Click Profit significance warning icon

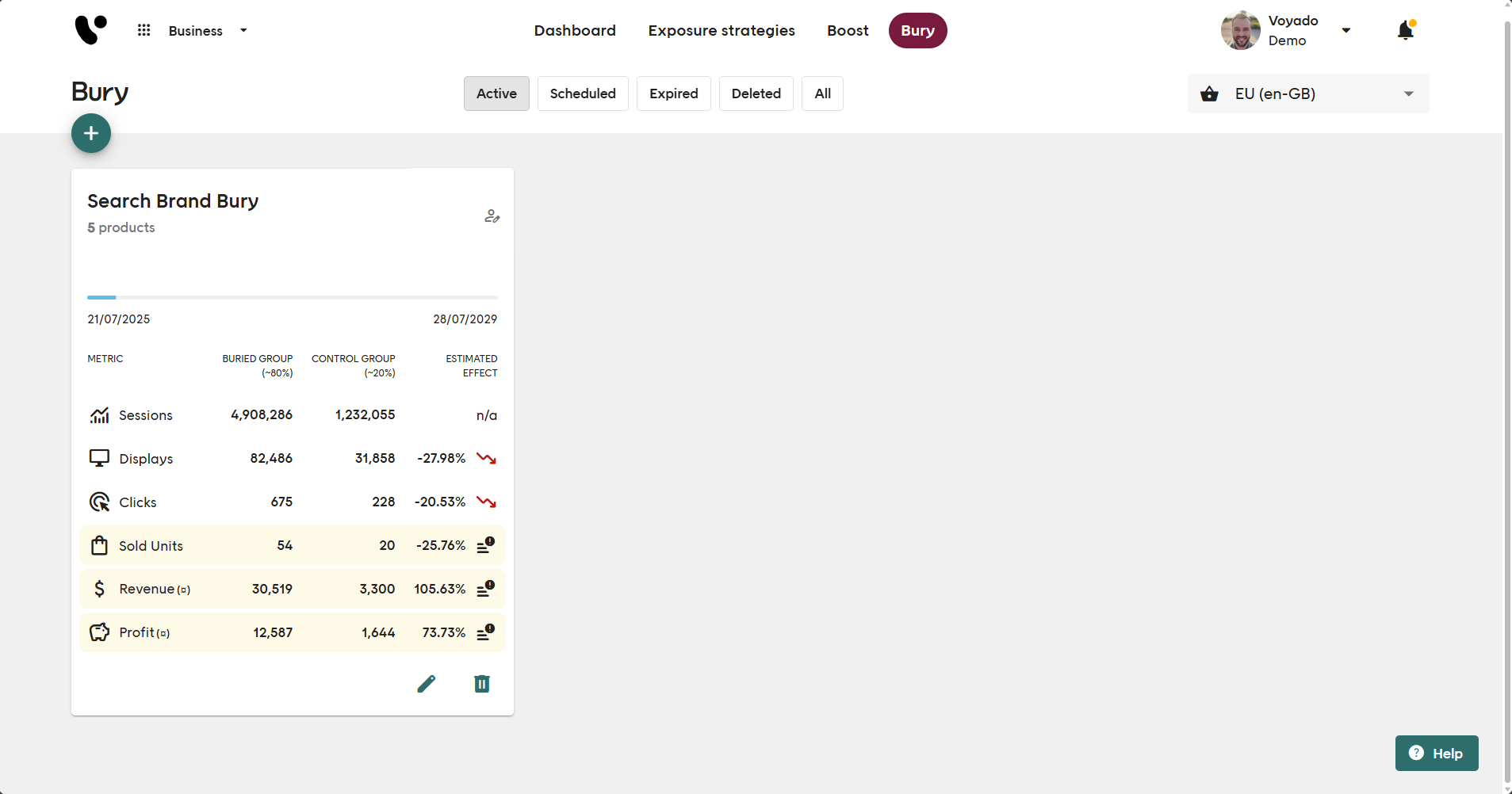point(485,632)
